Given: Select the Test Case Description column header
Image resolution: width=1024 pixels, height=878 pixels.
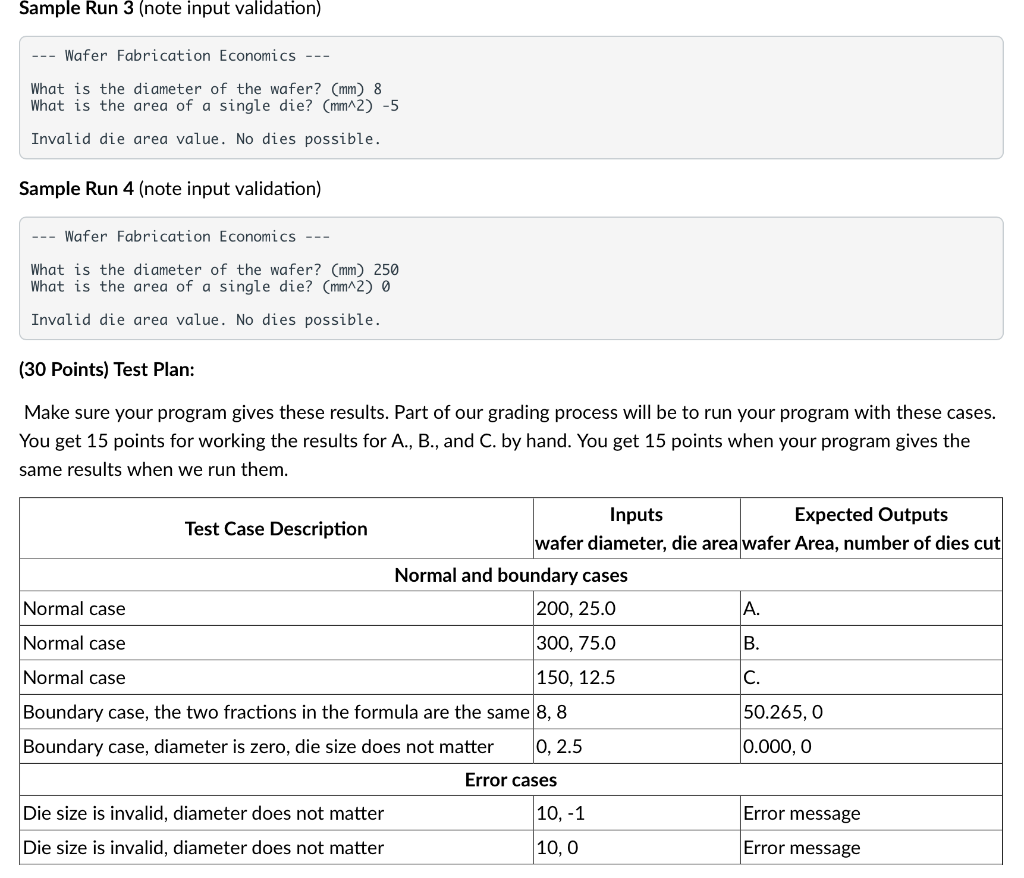Looking at the screenshot, I should [275, 528].
